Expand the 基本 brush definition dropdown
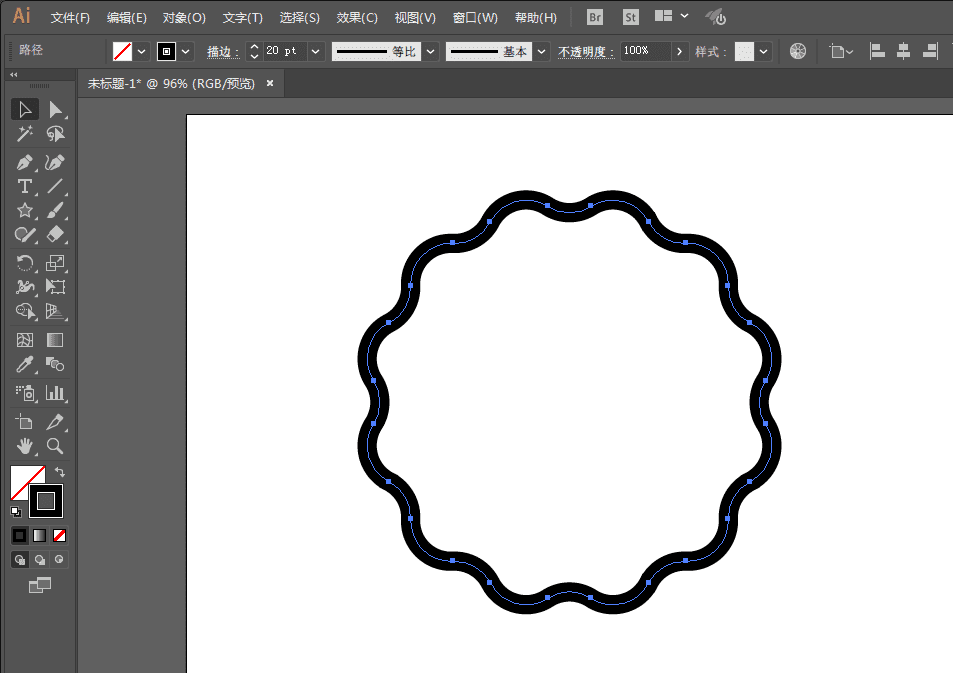953x673 pixels. [x=541, y=51]
